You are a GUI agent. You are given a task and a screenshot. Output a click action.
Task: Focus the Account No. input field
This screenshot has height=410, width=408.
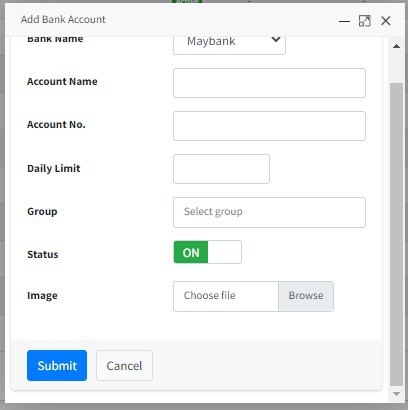click(269, 126)
